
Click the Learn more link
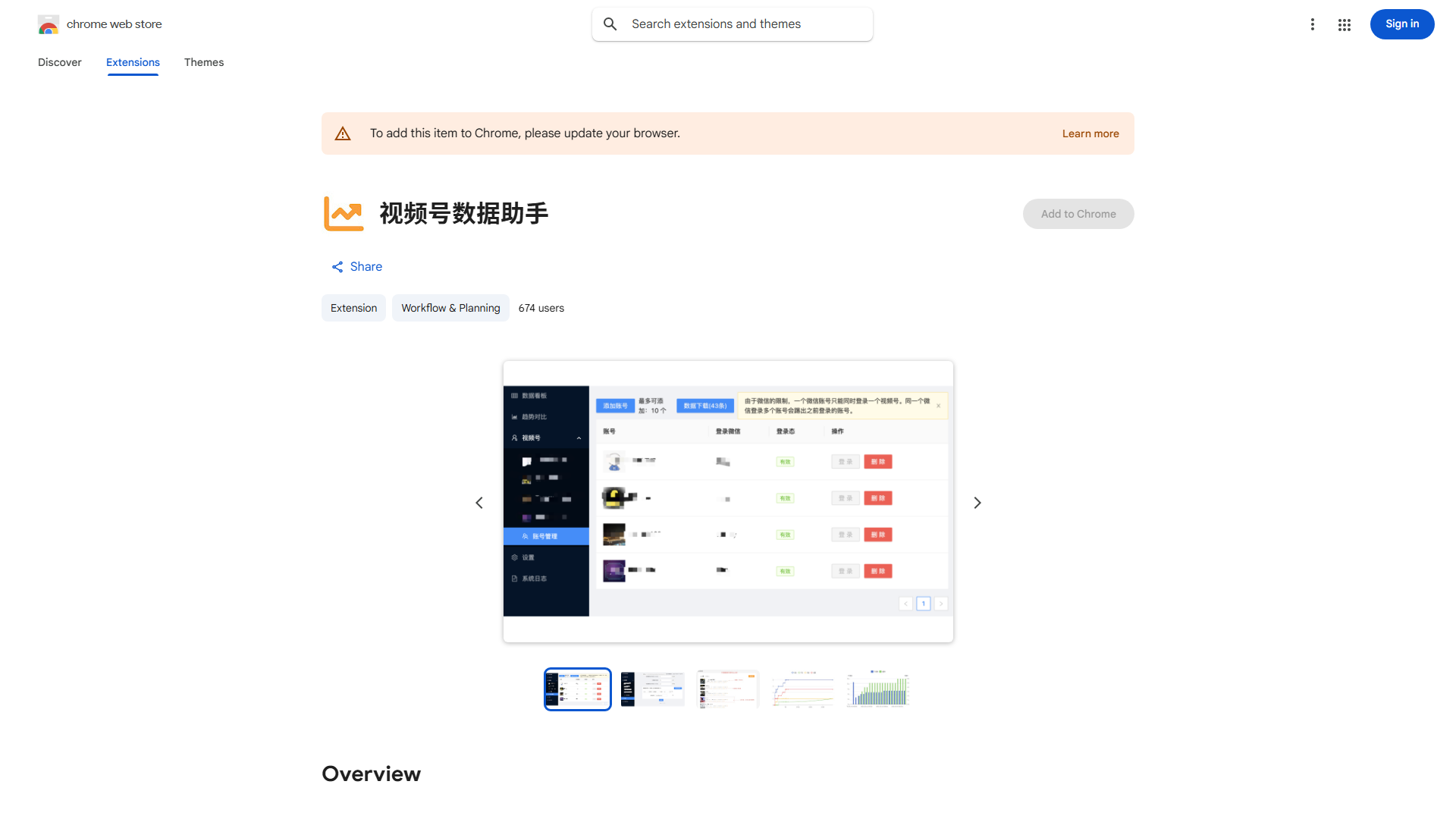point(1090,133)
